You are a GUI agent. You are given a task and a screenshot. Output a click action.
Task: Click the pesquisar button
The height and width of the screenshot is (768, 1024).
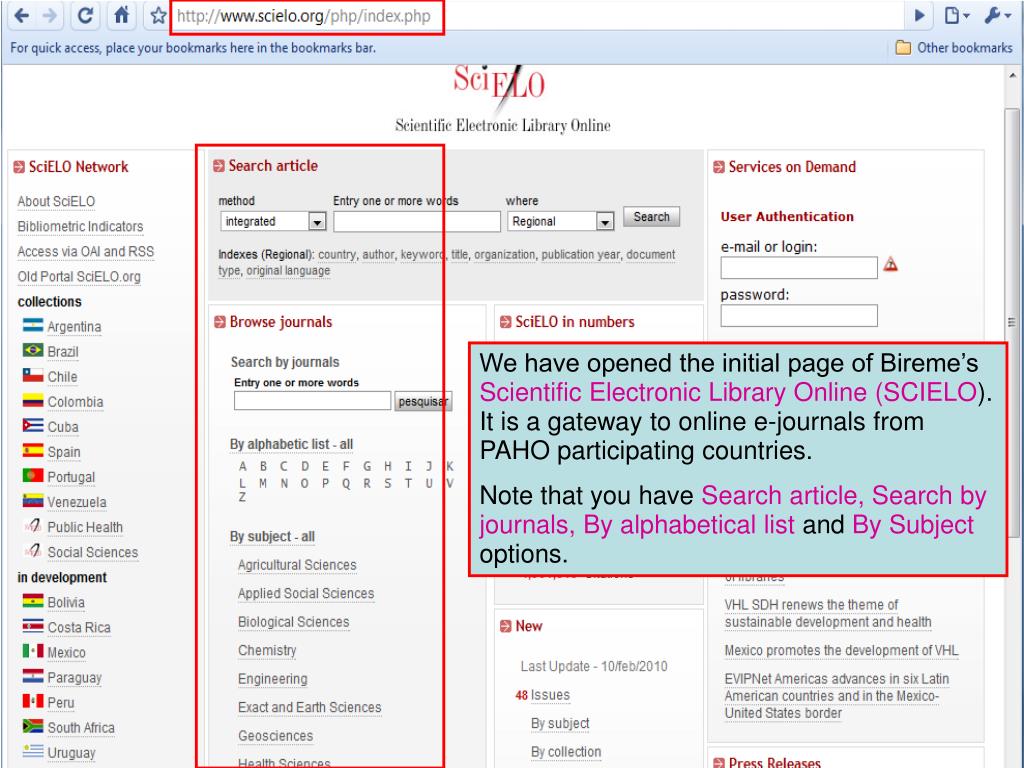423,401
